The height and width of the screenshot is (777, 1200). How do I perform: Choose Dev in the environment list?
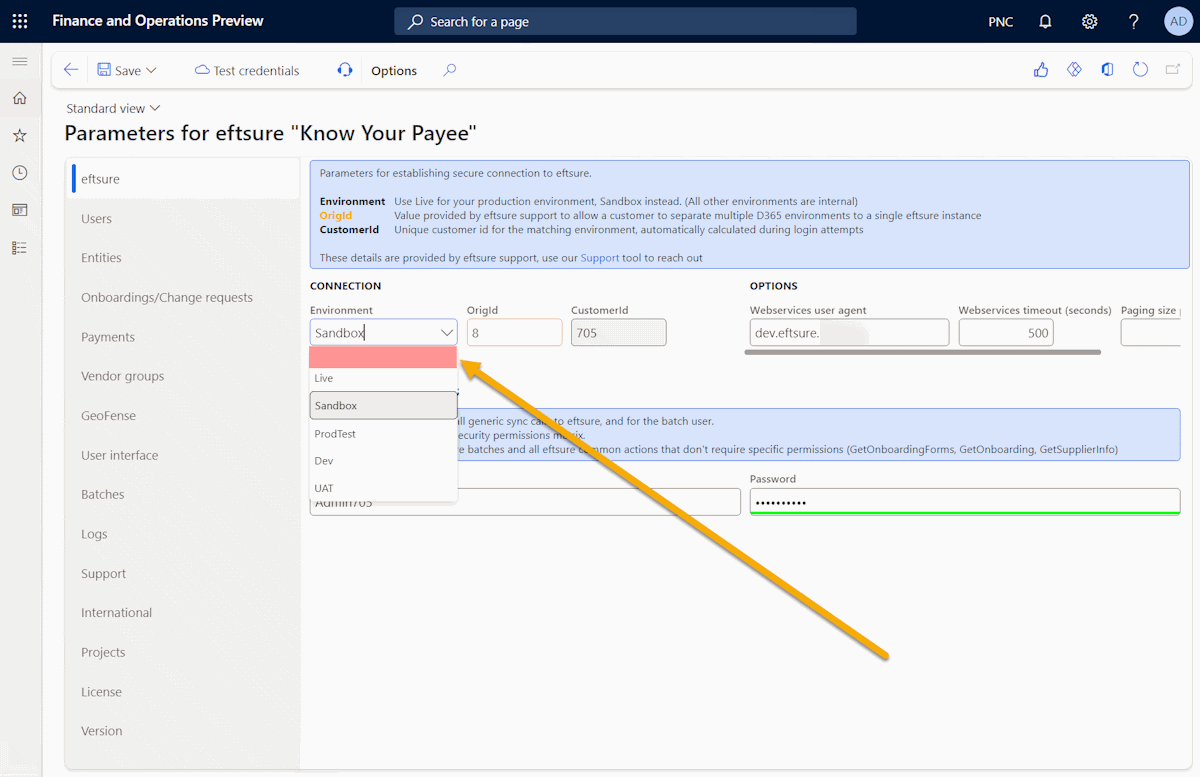pyautogui.click(x=383, y=461)
